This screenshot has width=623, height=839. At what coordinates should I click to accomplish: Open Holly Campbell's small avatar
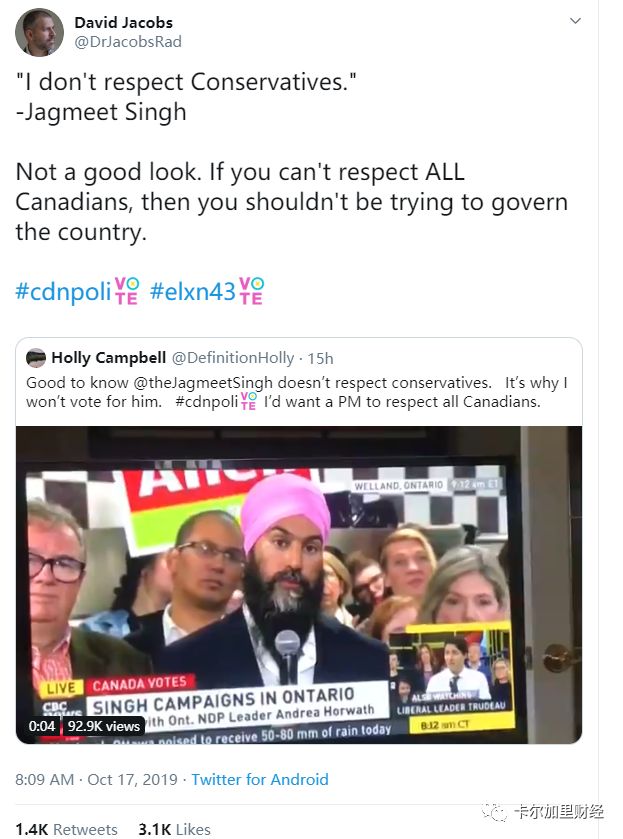[x=36, y=357]
